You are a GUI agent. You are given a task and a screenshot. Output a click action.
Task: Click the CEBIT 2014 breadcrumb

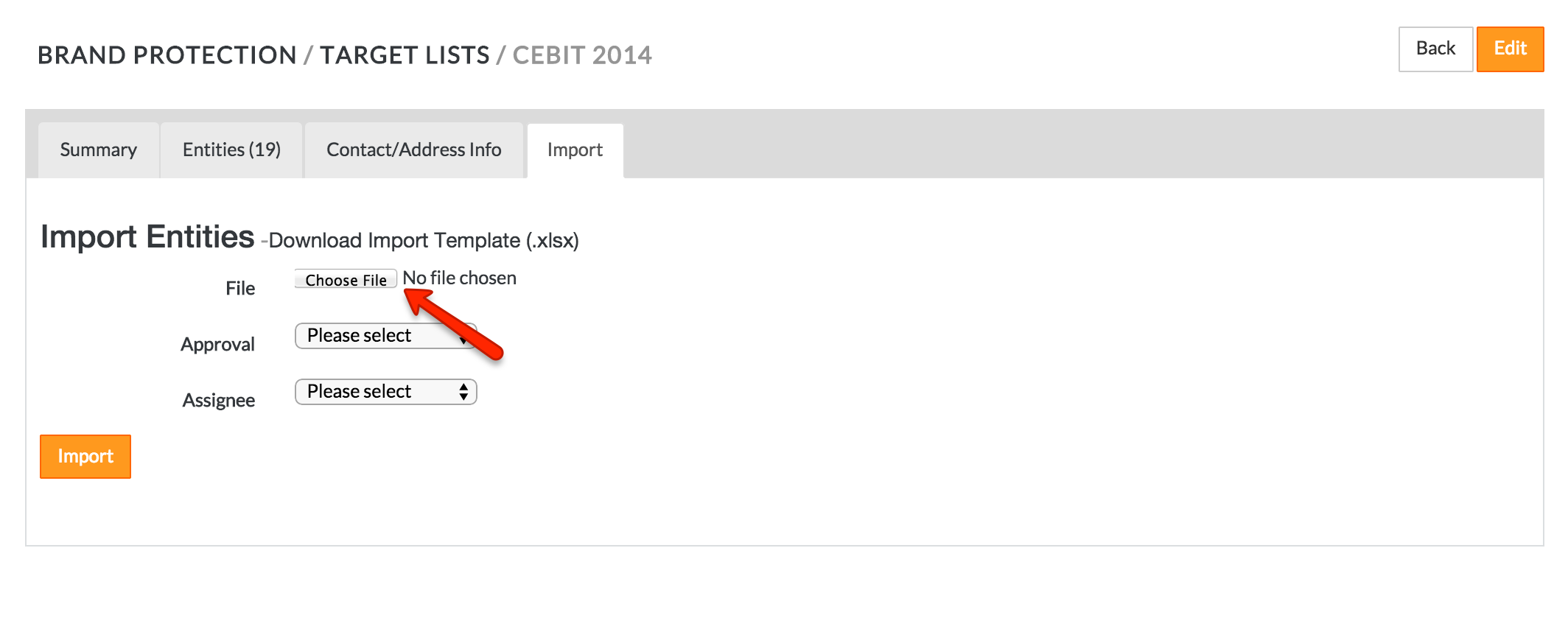click(584, 55)
